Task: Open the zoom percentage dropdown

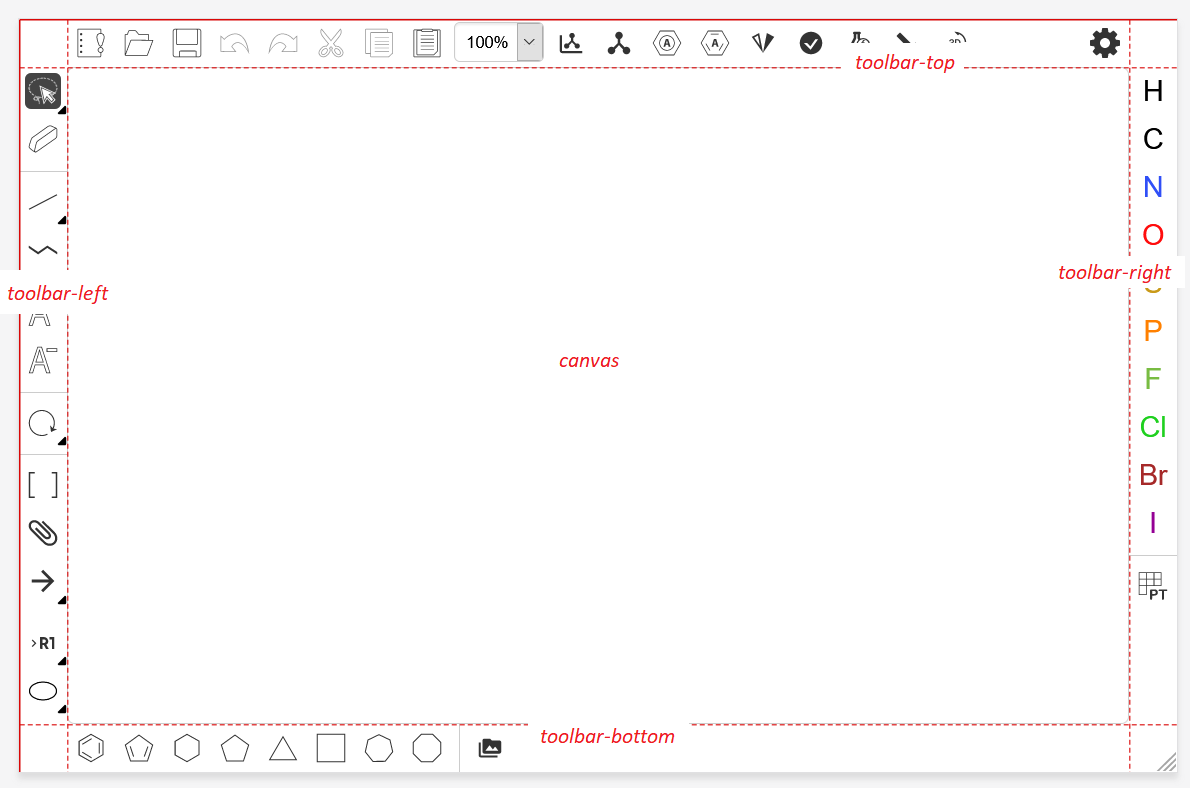Action: pos(528,43)
